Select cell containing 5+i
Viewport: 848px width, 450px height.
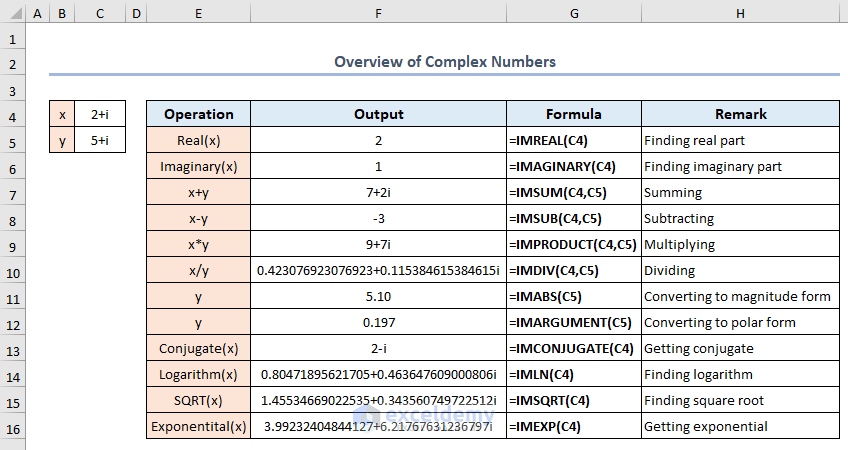pos(100,140)
